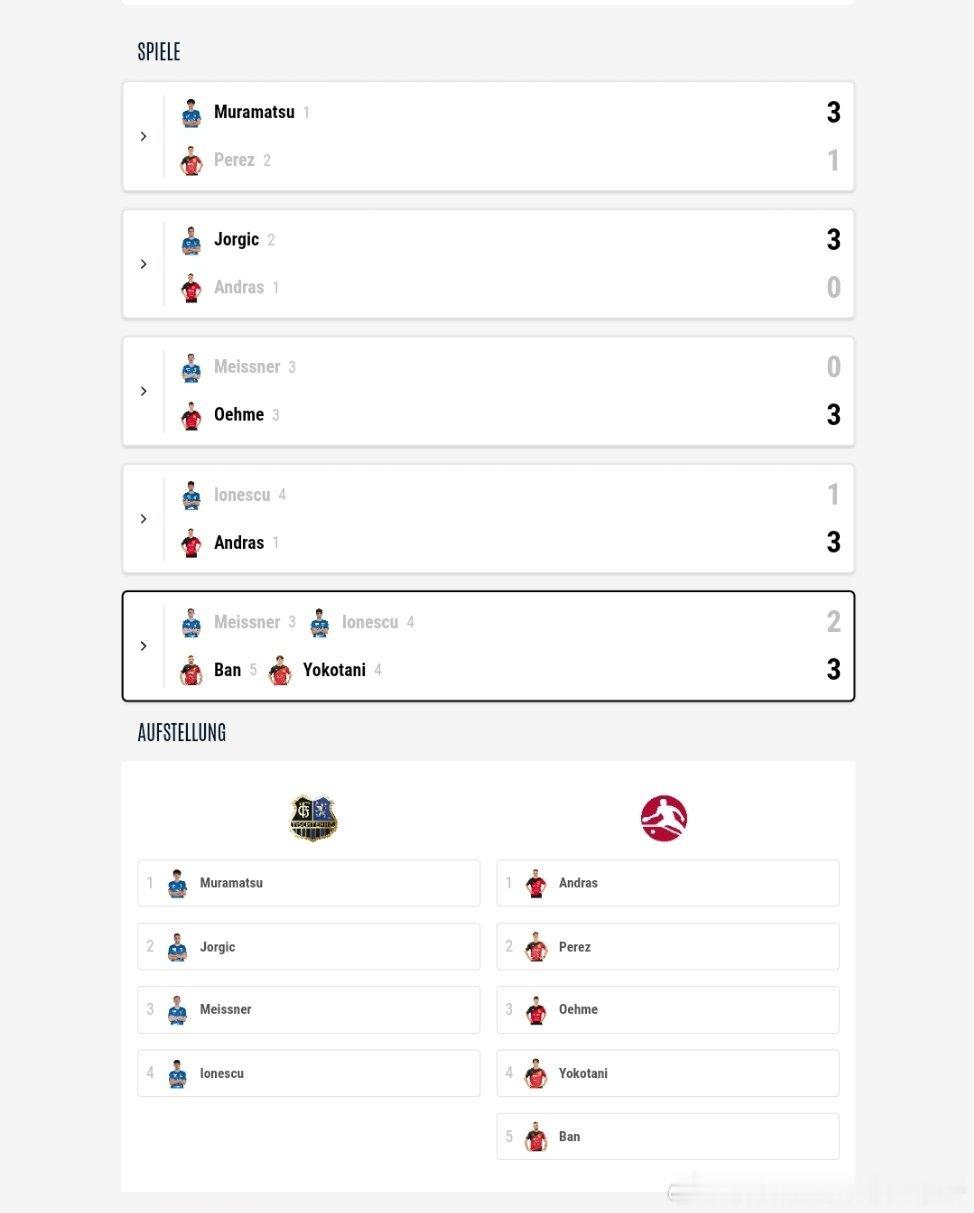
Task: Click Jorgic's player avatar in second match
Action: (191, 241)
